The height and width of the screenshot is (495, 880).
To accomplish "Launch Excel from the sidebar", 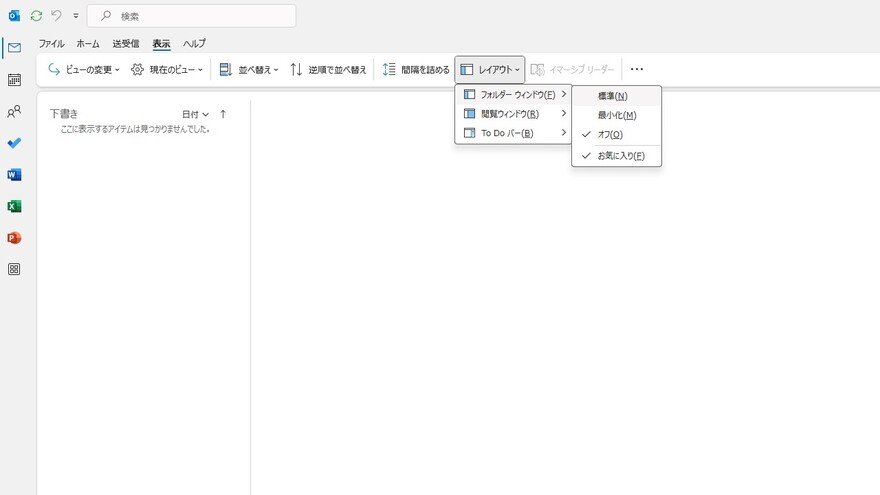I will [14, 206].
